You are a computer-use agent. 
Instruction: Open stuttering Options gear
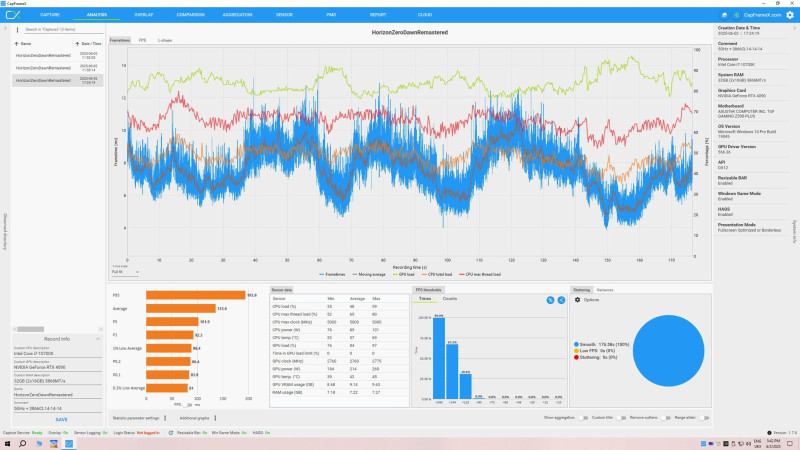[x=578, y=300]
